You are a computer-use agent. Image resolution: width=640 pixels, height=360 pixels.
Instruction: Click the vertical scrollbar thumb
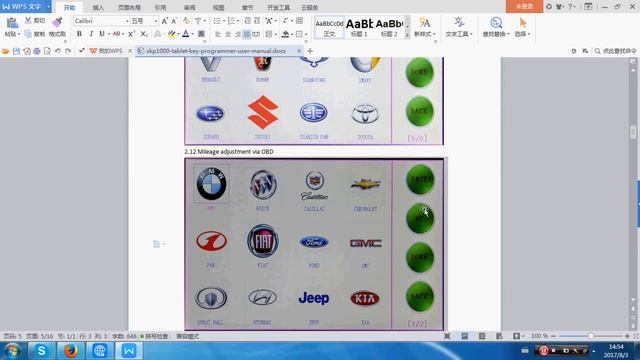[x=633, y=132]
